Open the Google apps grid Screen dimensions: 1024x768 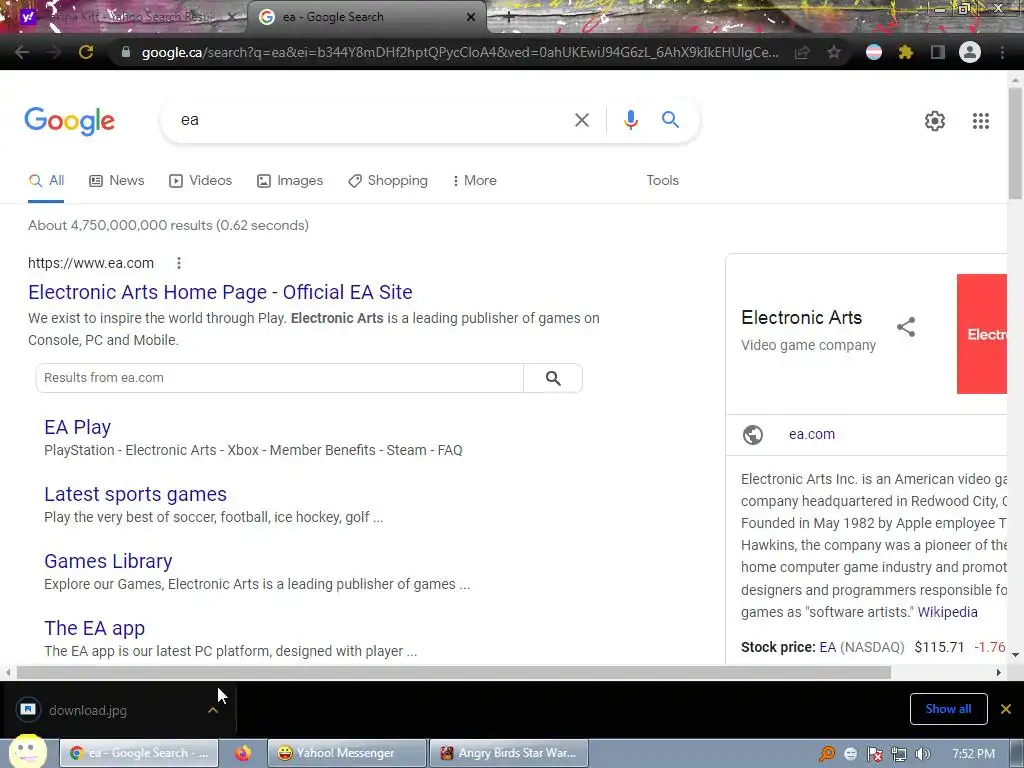click(980, 121)
